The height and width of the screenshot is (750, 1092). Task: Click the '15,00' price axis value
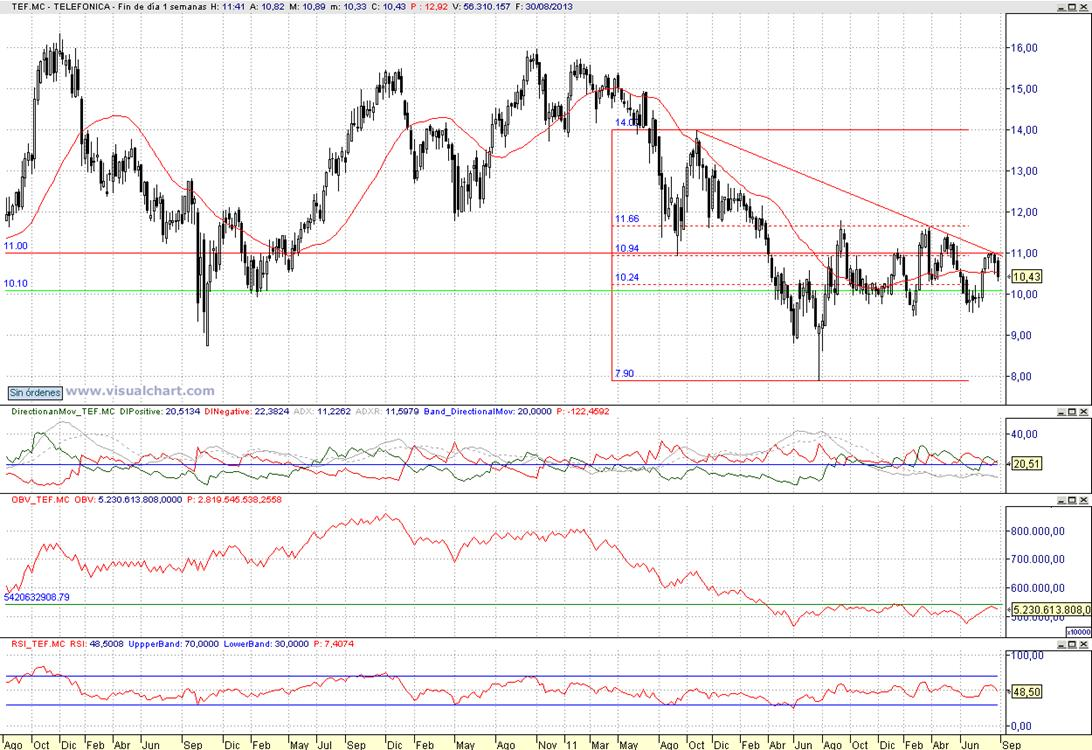[x=1024, y=88]
